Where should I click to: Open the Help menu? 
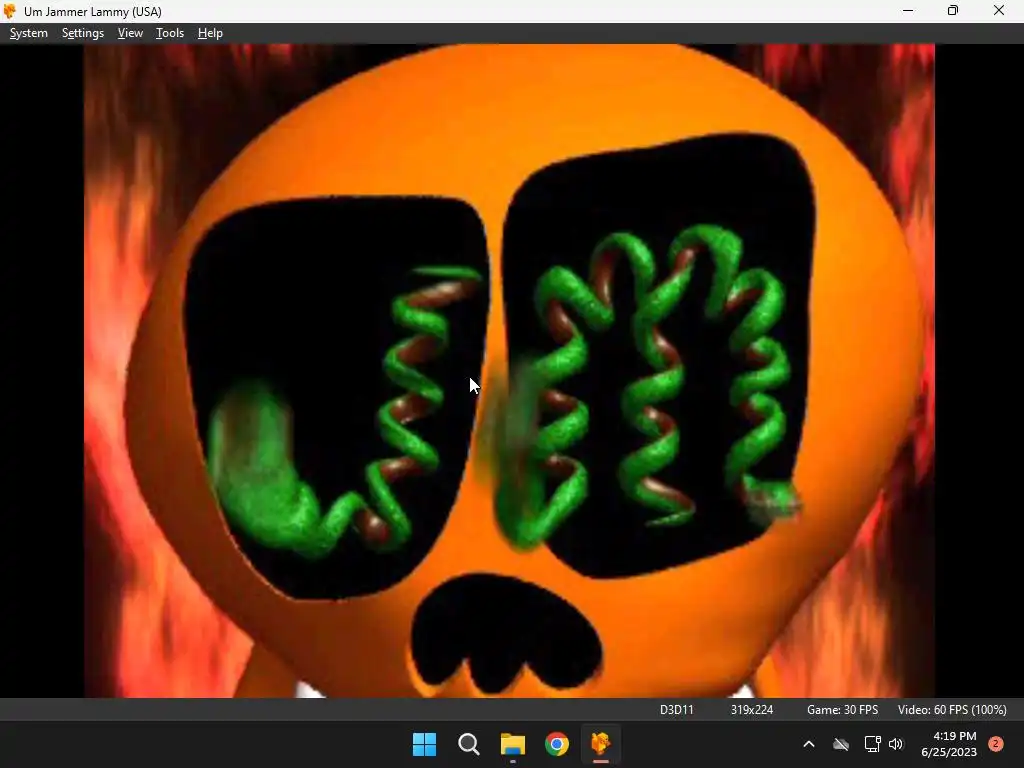point(210,33)
